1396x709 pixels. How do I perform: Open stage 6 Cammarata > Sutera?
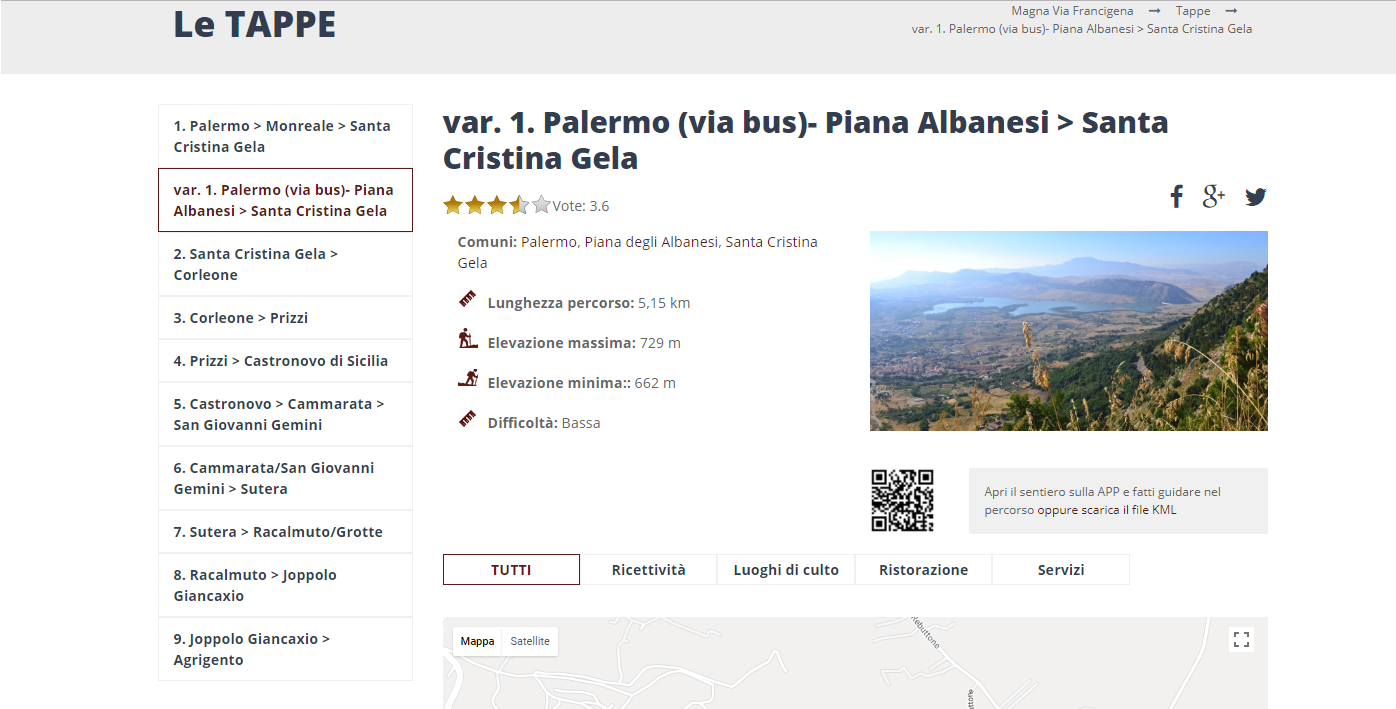point(285,478)
